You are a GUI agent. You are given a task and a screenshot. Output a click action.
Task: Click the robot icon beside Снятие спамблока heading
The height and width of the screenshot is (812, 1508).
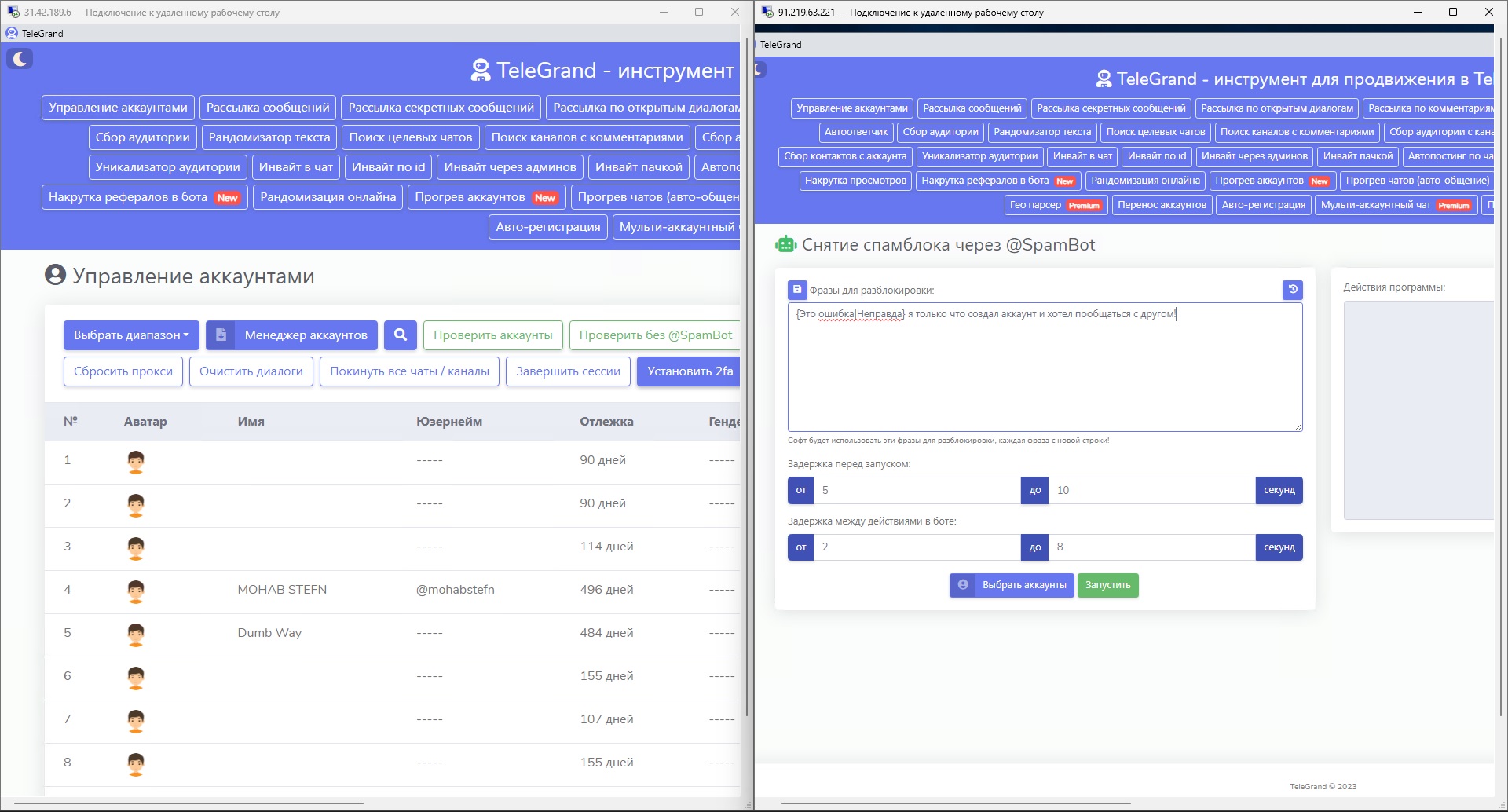pos(785,244)
